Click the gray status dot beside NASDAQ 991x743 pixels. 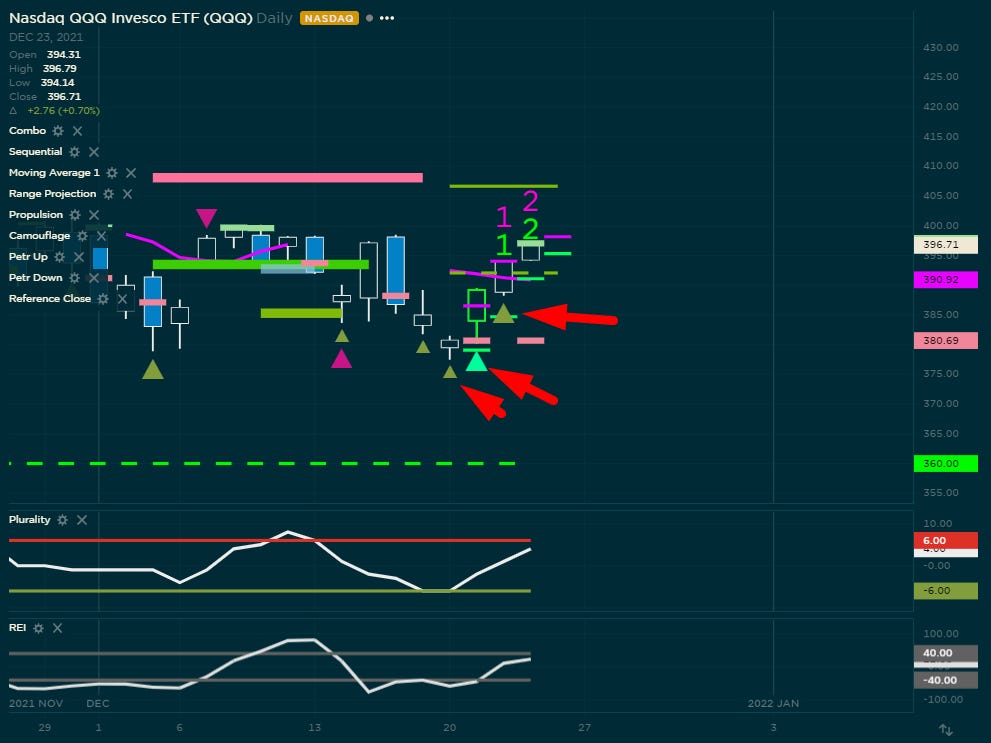click(x=369, y=18)
